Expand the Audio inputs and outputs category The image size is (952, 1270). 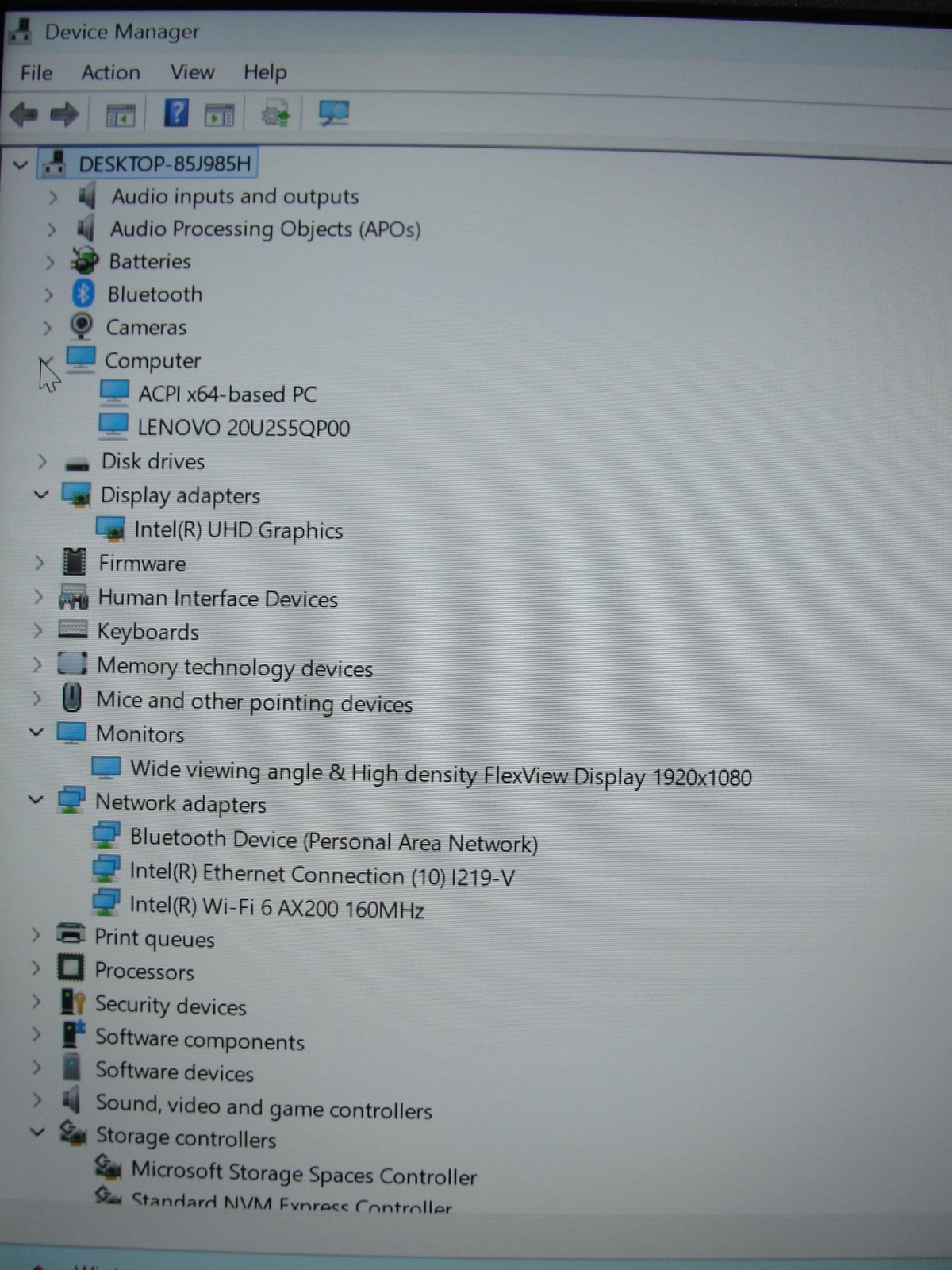point(52,196)
